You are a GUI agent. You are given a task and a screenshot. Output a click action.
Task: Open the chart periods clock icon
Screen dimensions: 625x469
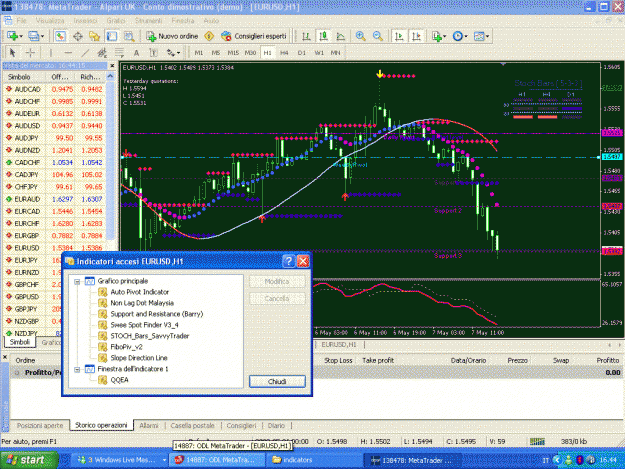pos(458,36)
